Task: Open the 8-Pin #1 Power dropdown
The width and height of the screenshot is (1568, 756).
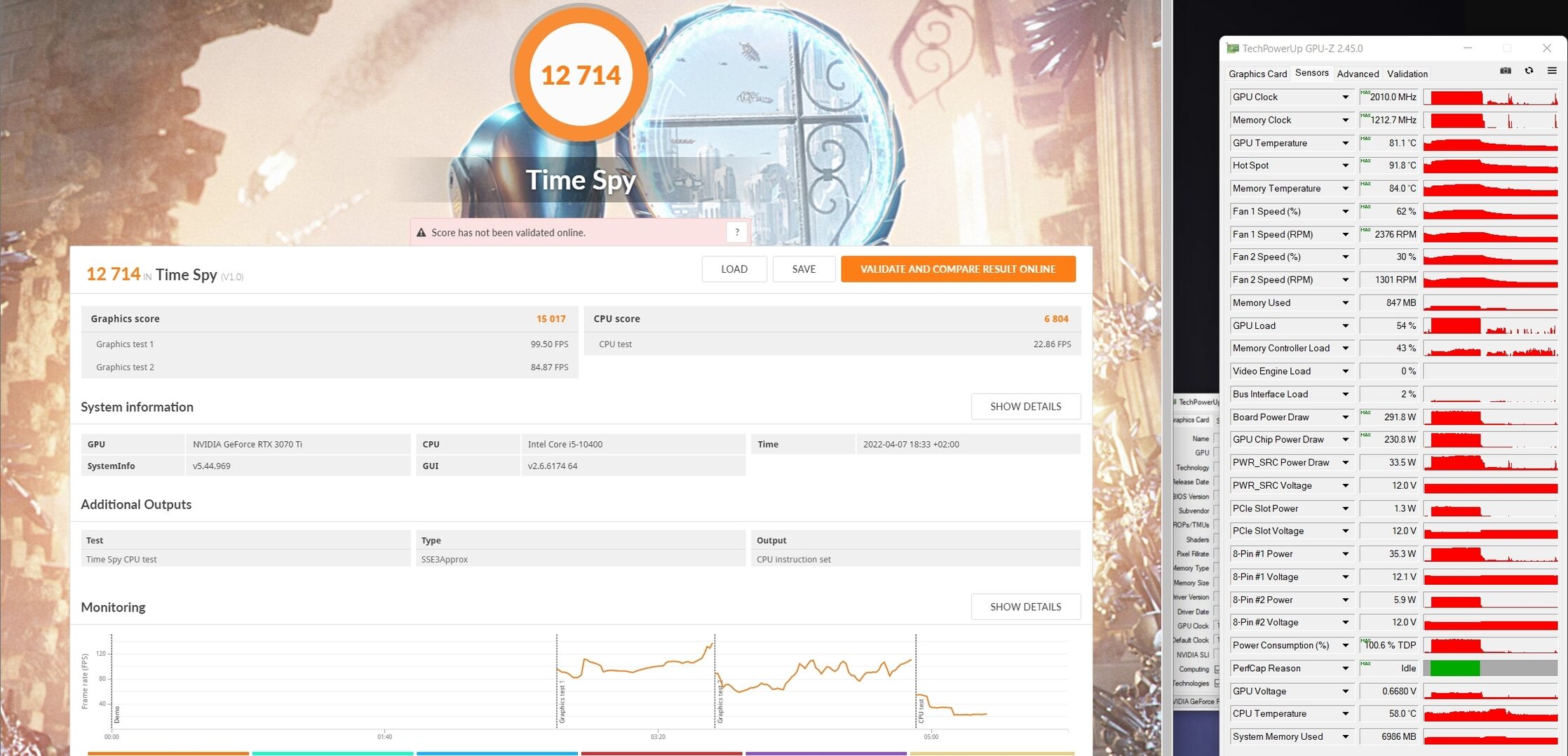Action: pos(1345,554)
